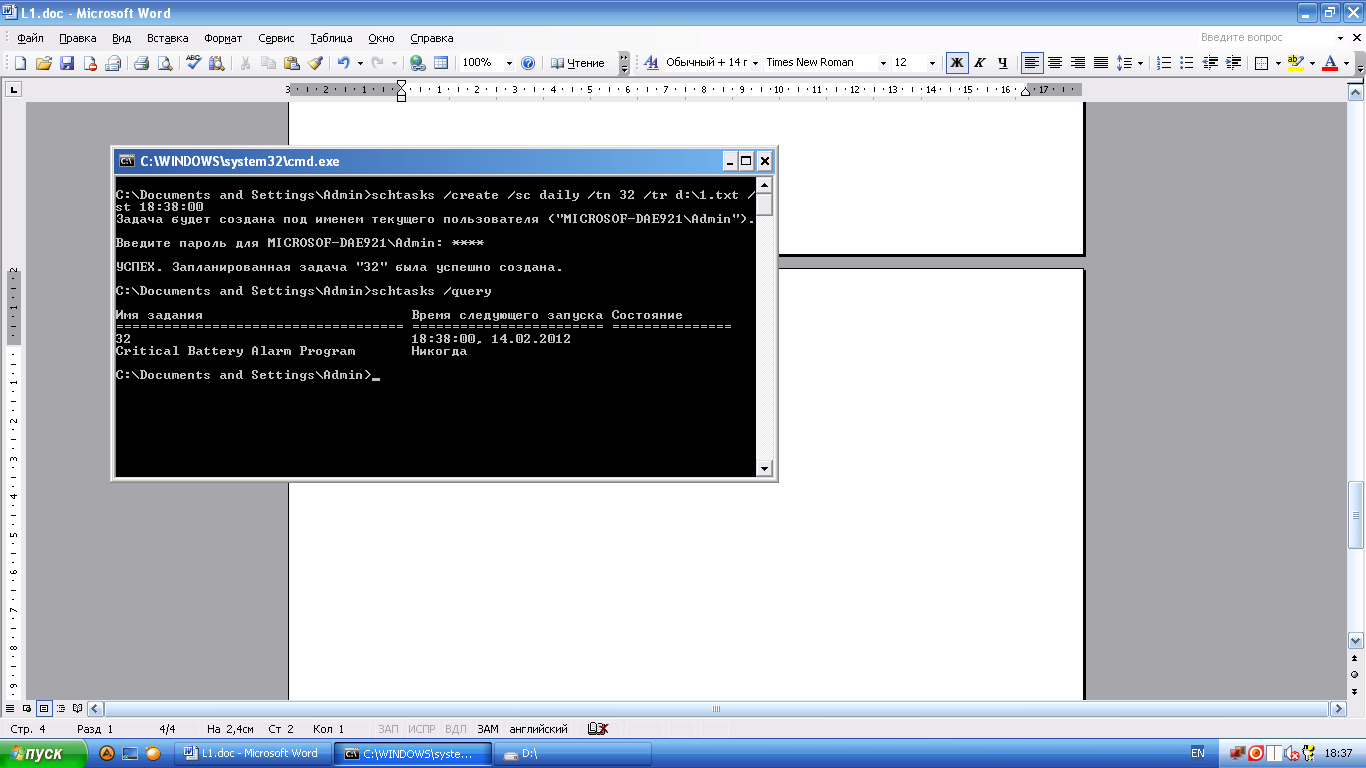
Task: Click the Permission icon with red stop sign
Action: coord(90,63)
